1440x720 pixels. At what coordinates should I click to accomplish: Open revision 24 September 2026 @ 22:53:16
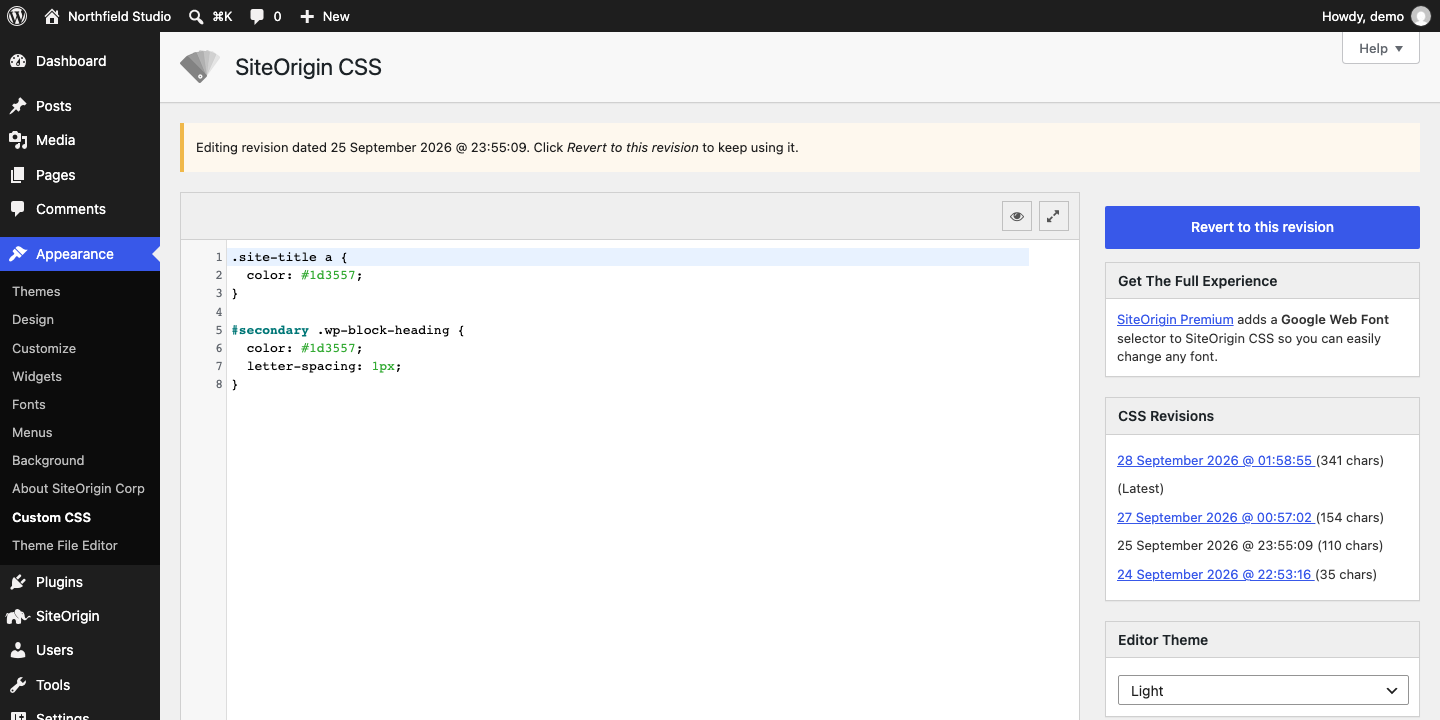click(x=1215, y=574)
